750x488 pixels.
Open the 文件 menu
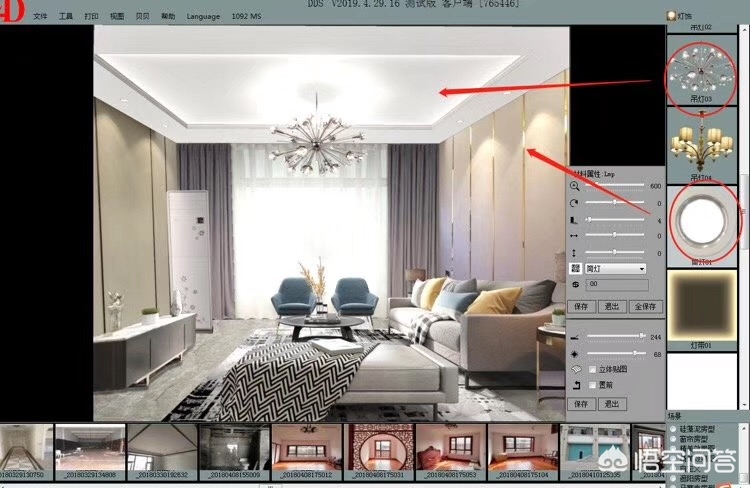[40, 17]
